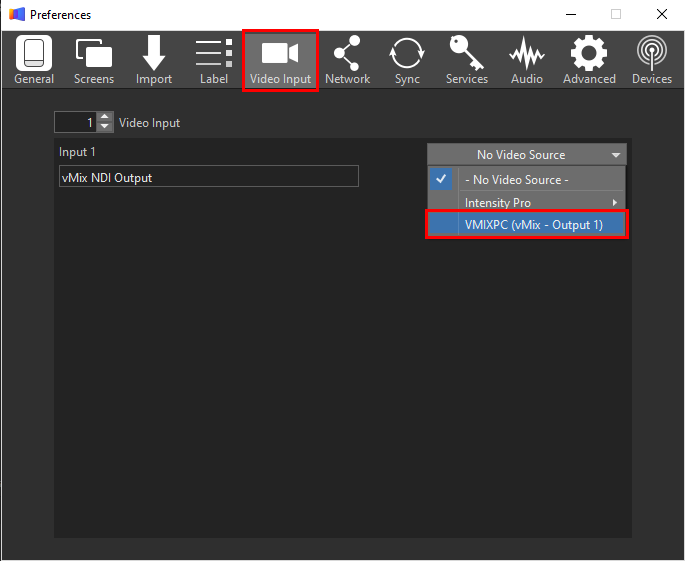Select the Label preferences icon
This screenshot has height=561, width=685.
[x=214, y=60]
